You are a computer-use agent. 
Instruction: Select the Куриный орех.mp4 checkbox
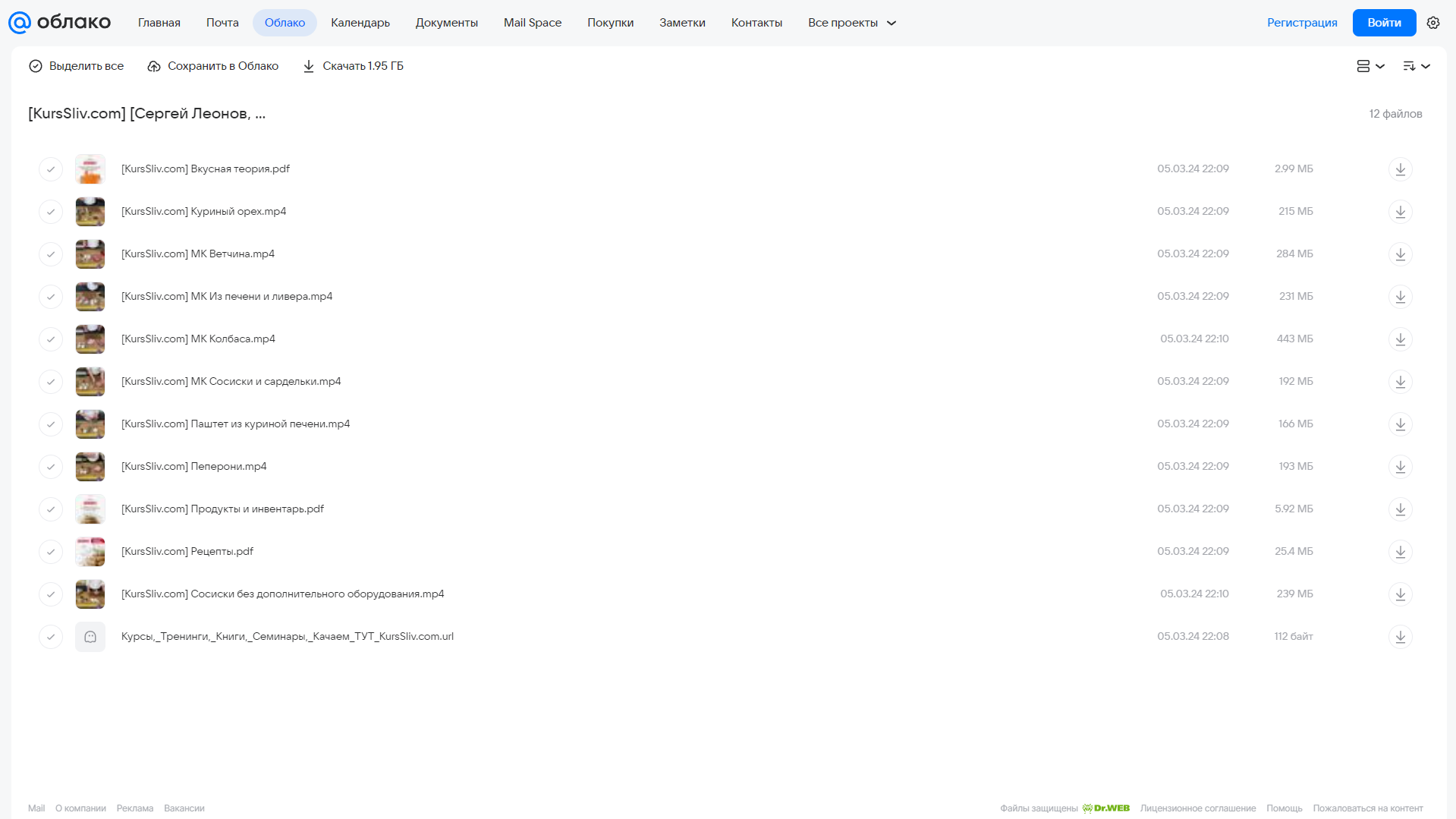pos(51,212)
